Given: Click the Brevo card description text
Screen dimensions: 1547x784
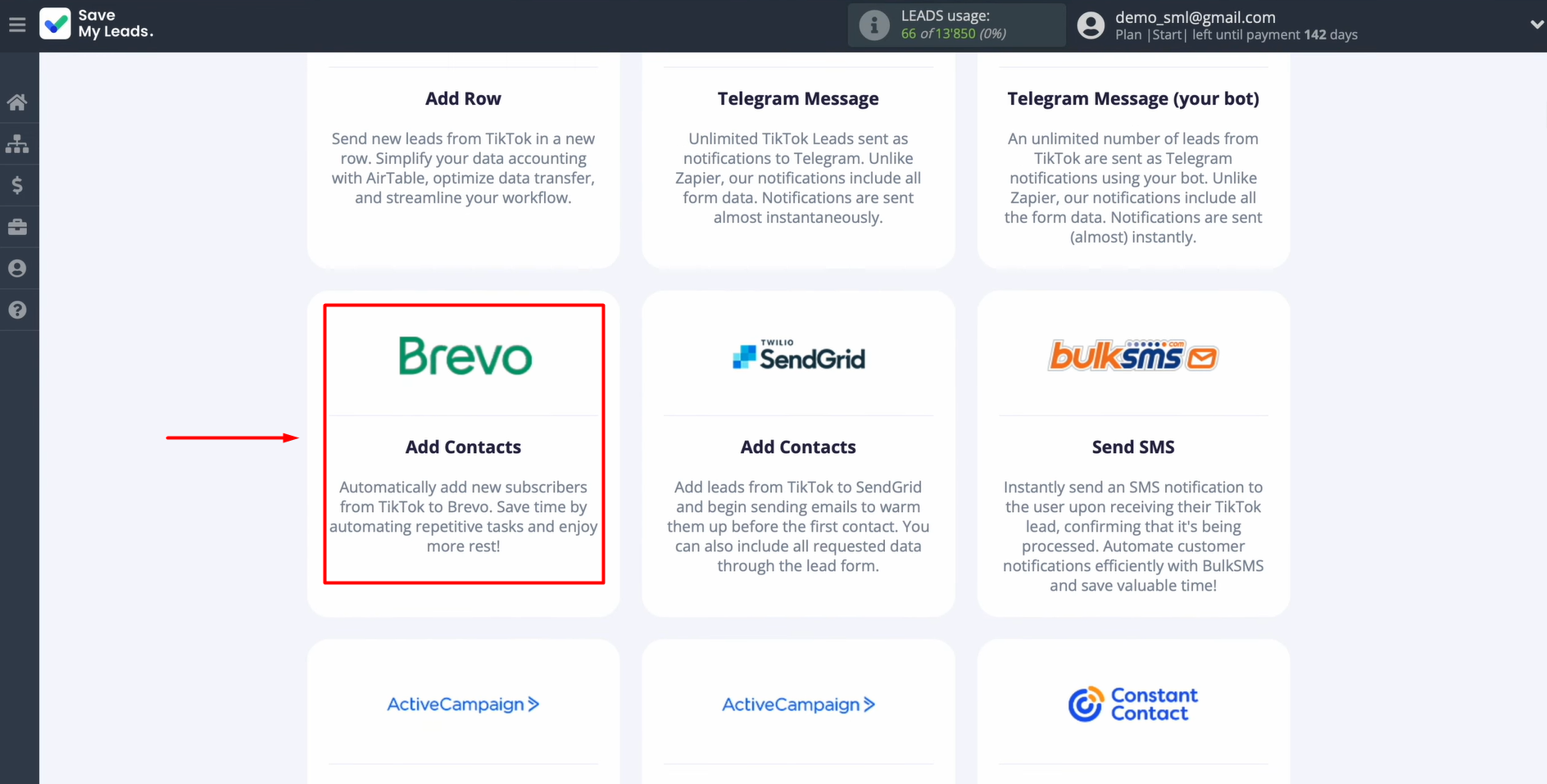Looking at the screenshot, I should pos(463,517).
